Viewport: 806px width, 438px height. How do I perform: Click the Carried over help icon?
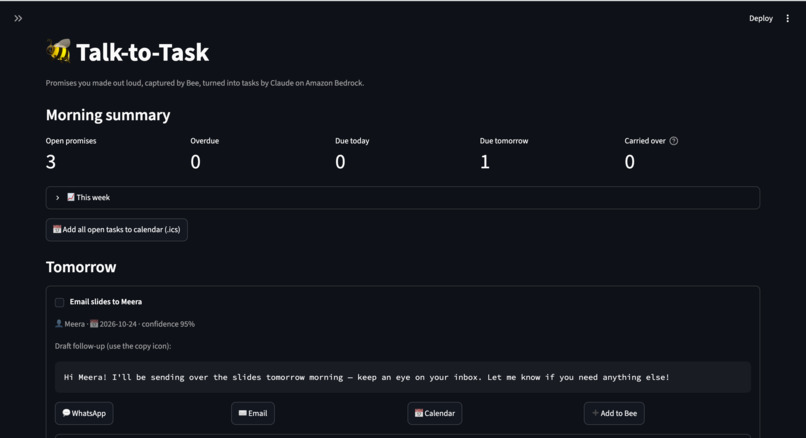[673, 141]
